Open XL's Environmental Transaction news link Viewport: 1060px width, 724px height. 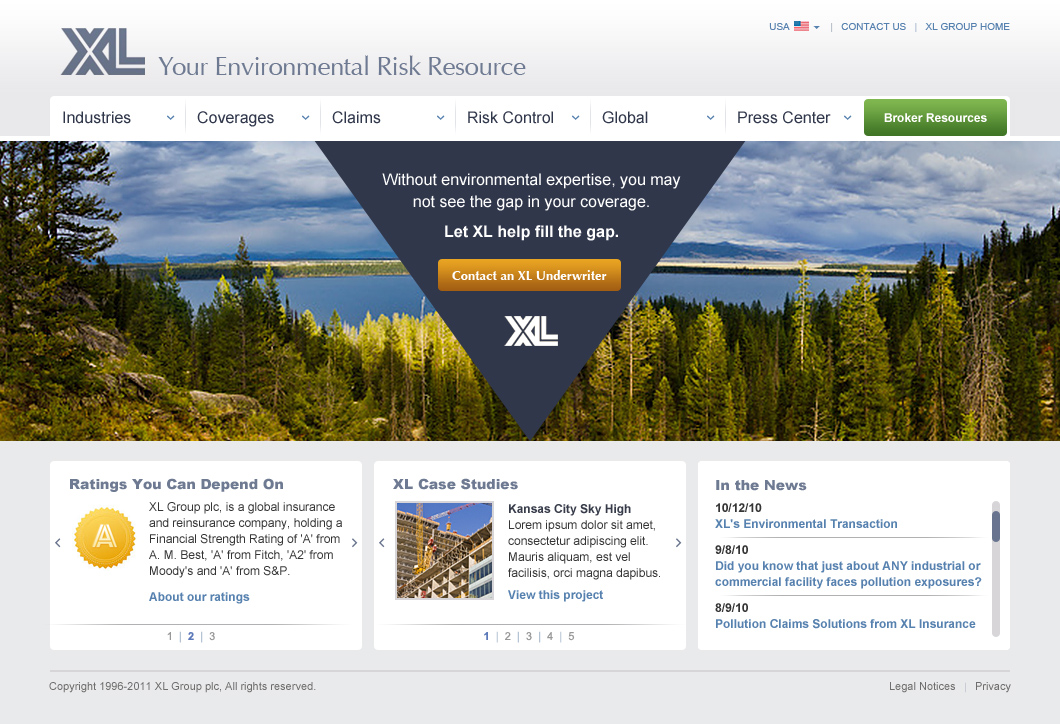[x=806, y=524]
